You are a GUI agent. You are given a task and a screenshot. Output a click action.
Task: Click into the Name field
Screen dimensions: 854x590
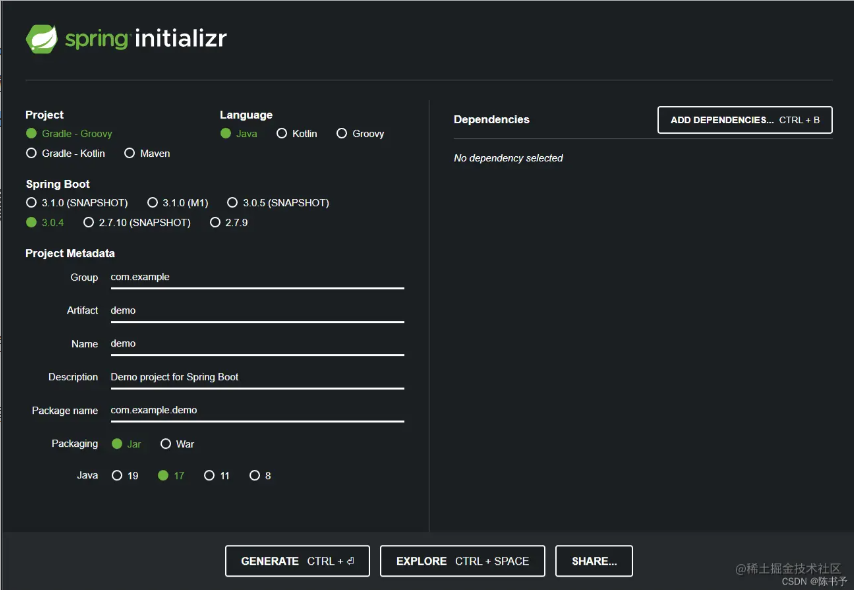257,344
